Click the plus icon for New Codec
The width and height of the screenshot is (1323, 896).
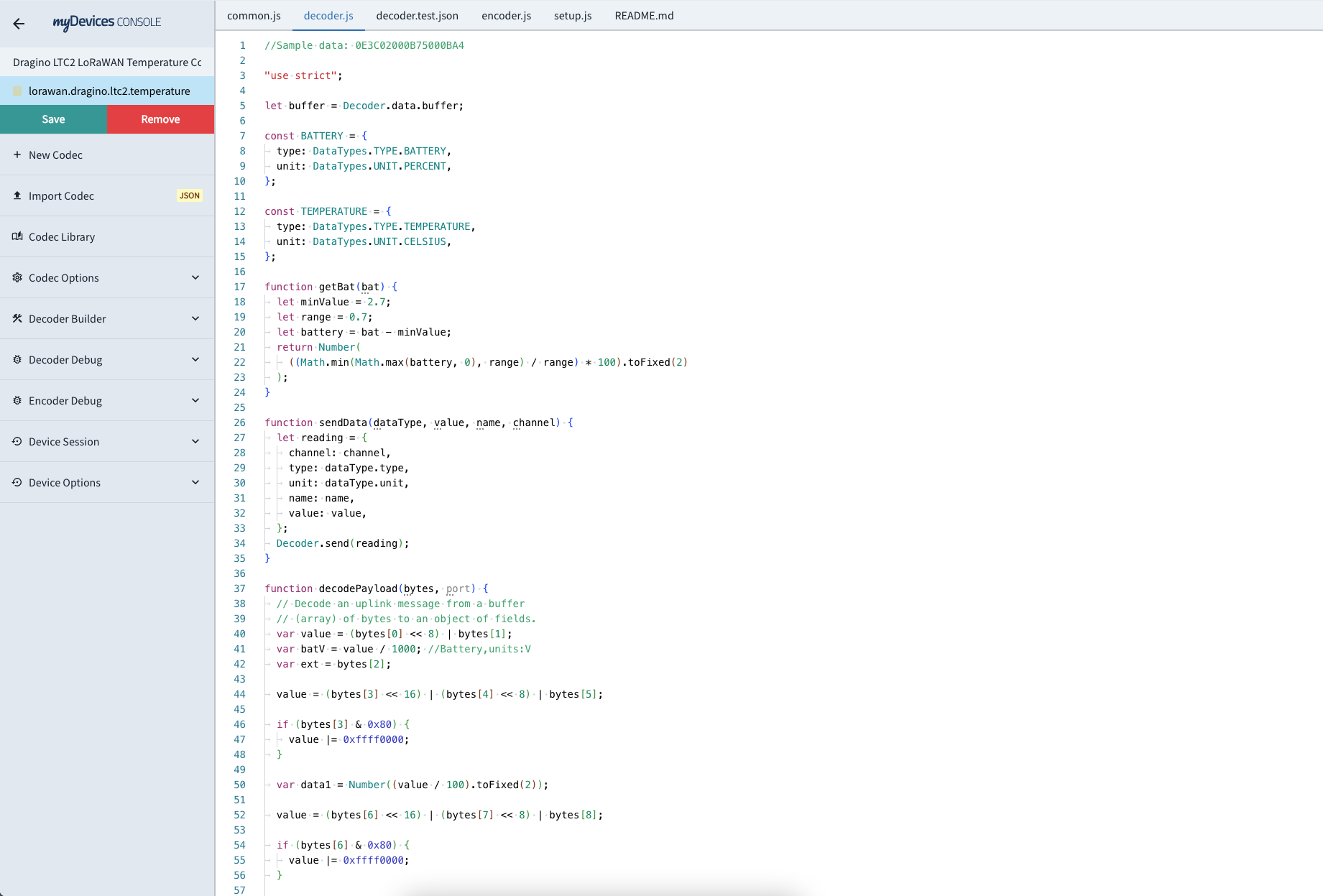pos(17,154)
